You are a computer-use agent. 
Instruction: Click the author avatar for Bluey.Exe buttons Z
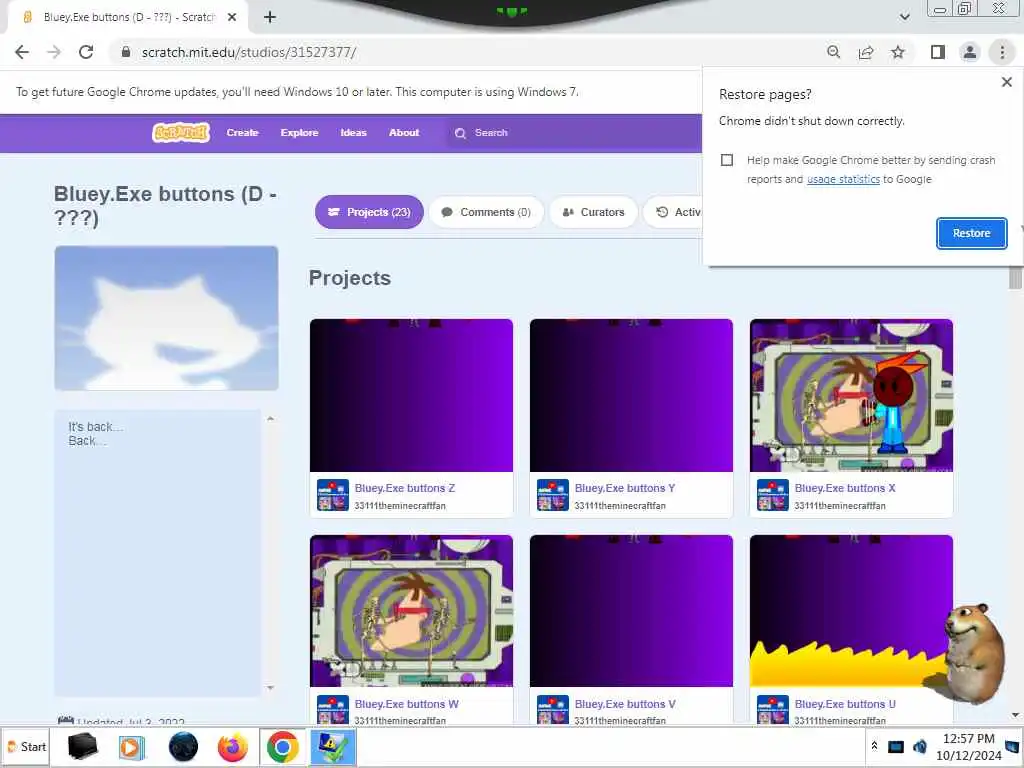[x=332, y=495]
